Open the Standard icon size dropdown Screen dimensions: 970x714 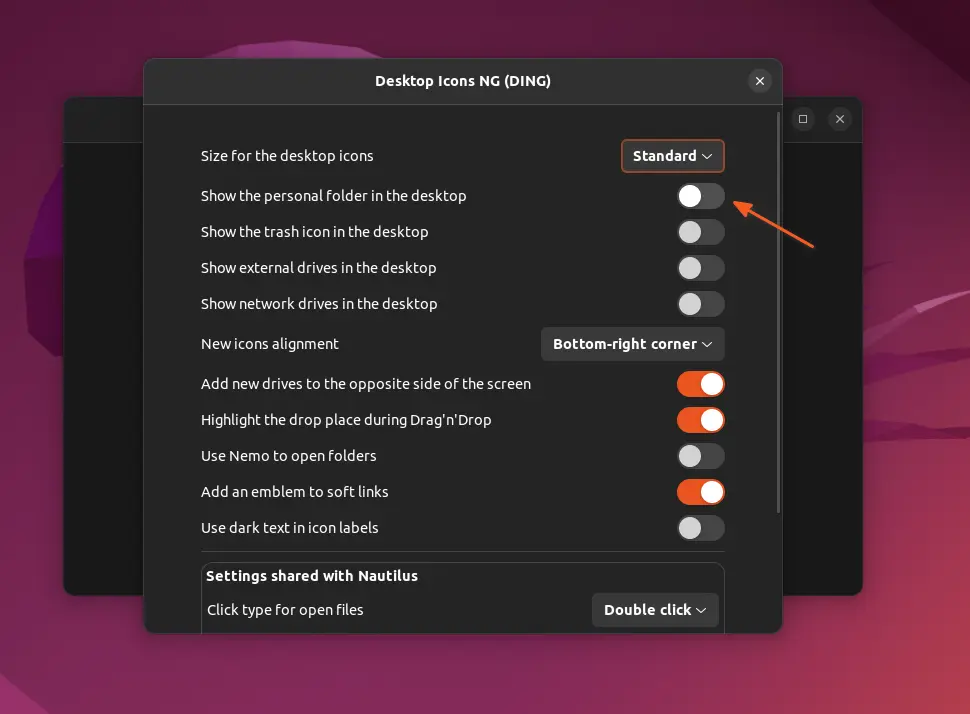click(672, 156)
